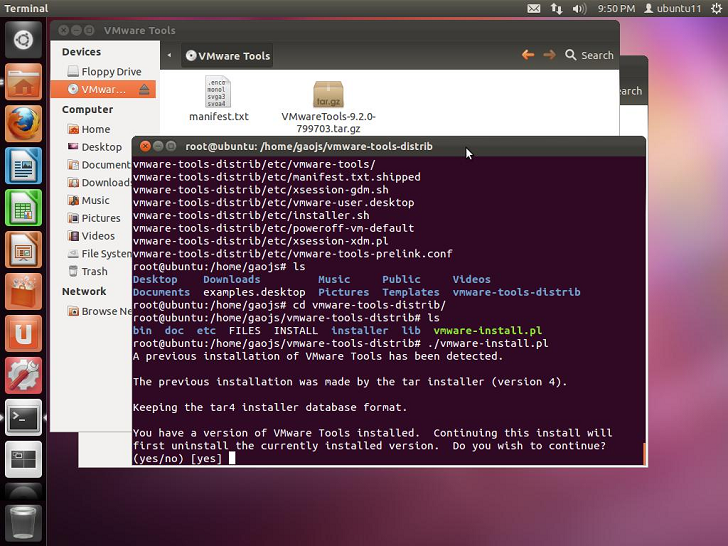Click vmware-tools-distrib in the ls listing
The image size is (728, 546).
pos(516,292)
